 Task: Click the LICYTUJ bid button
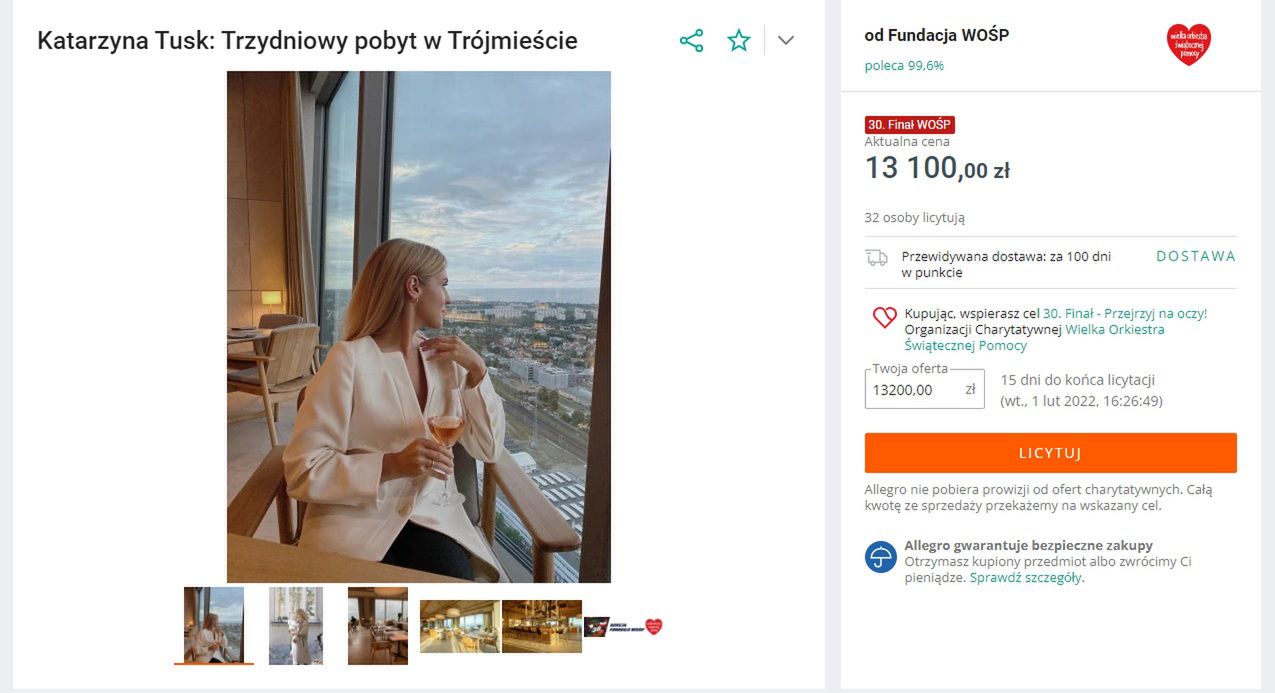pos(1049,452)
